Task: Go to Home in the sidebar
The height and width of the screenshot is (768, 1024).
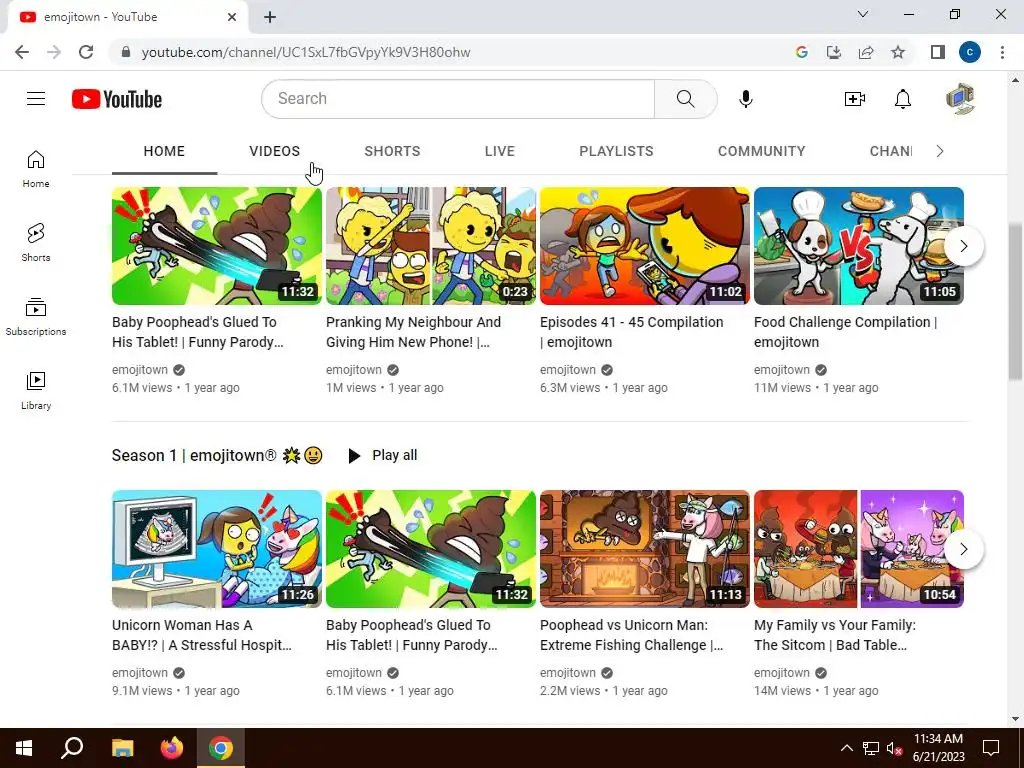Action: (36, 169)
